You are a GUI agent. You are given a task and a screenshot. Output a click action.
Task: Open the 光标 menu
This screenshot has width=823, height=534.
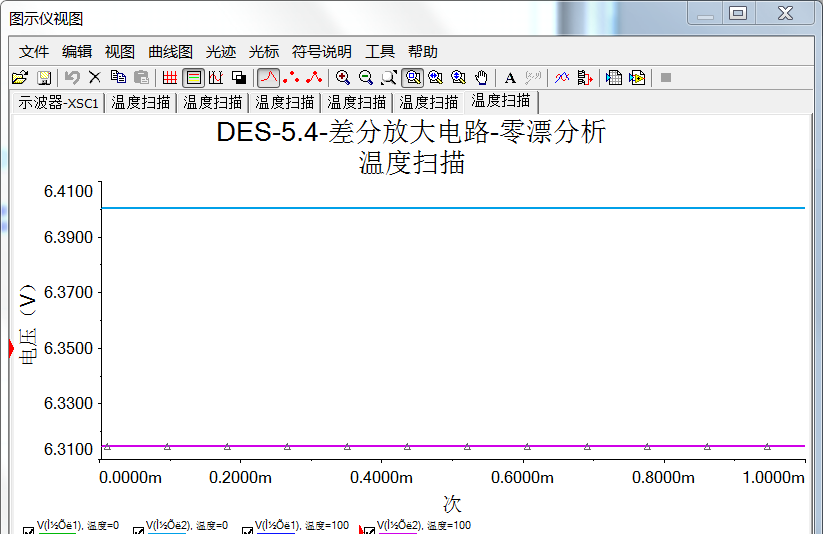pyautogui.click(x=263, y=51)
